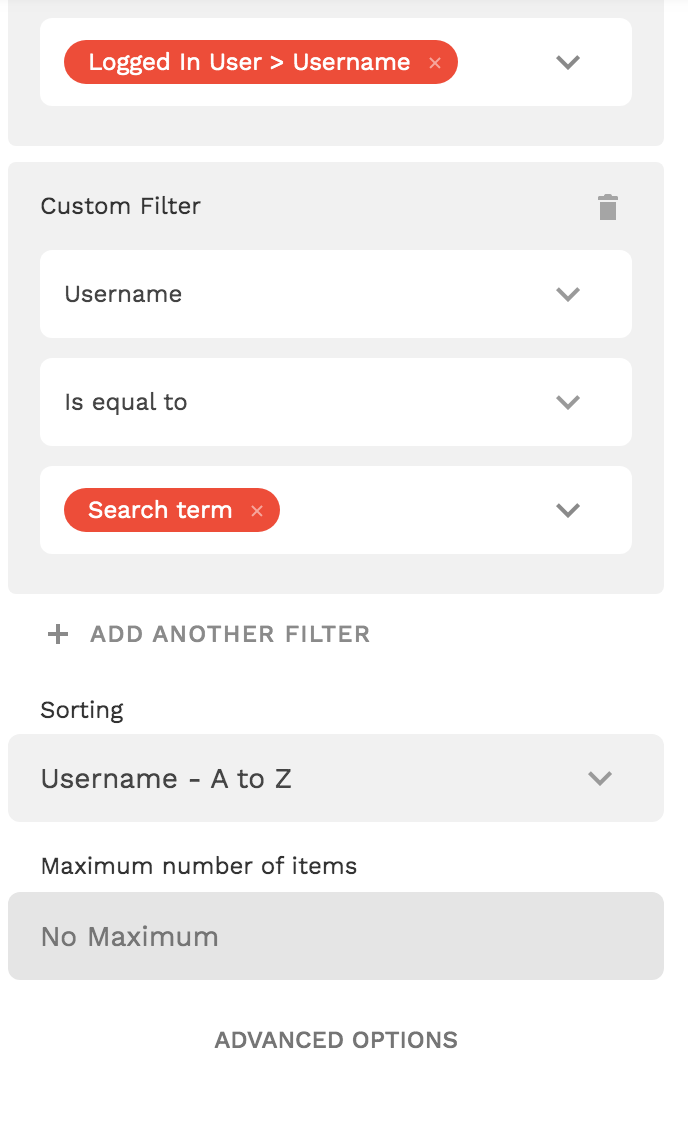Open "Username - A to Z" sorting dropdown
Screen dimensions: 688x1128
click(x=300, y=778)
